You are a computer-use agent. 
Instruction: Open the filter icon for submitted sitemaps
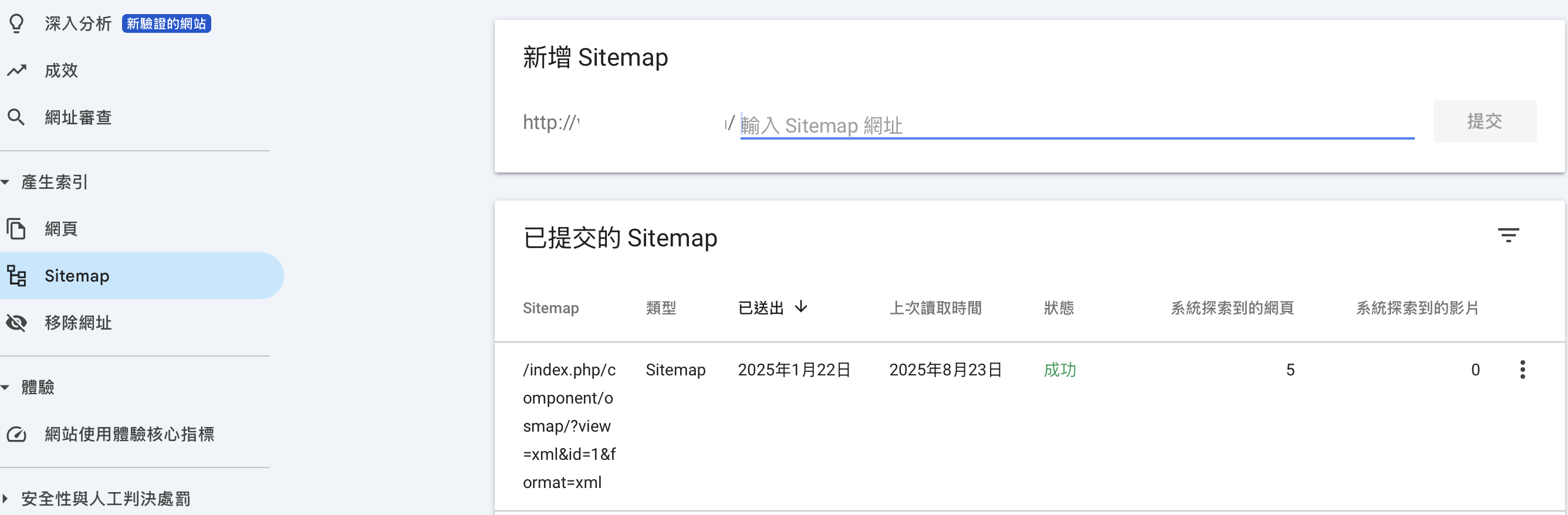[1508, 236]
